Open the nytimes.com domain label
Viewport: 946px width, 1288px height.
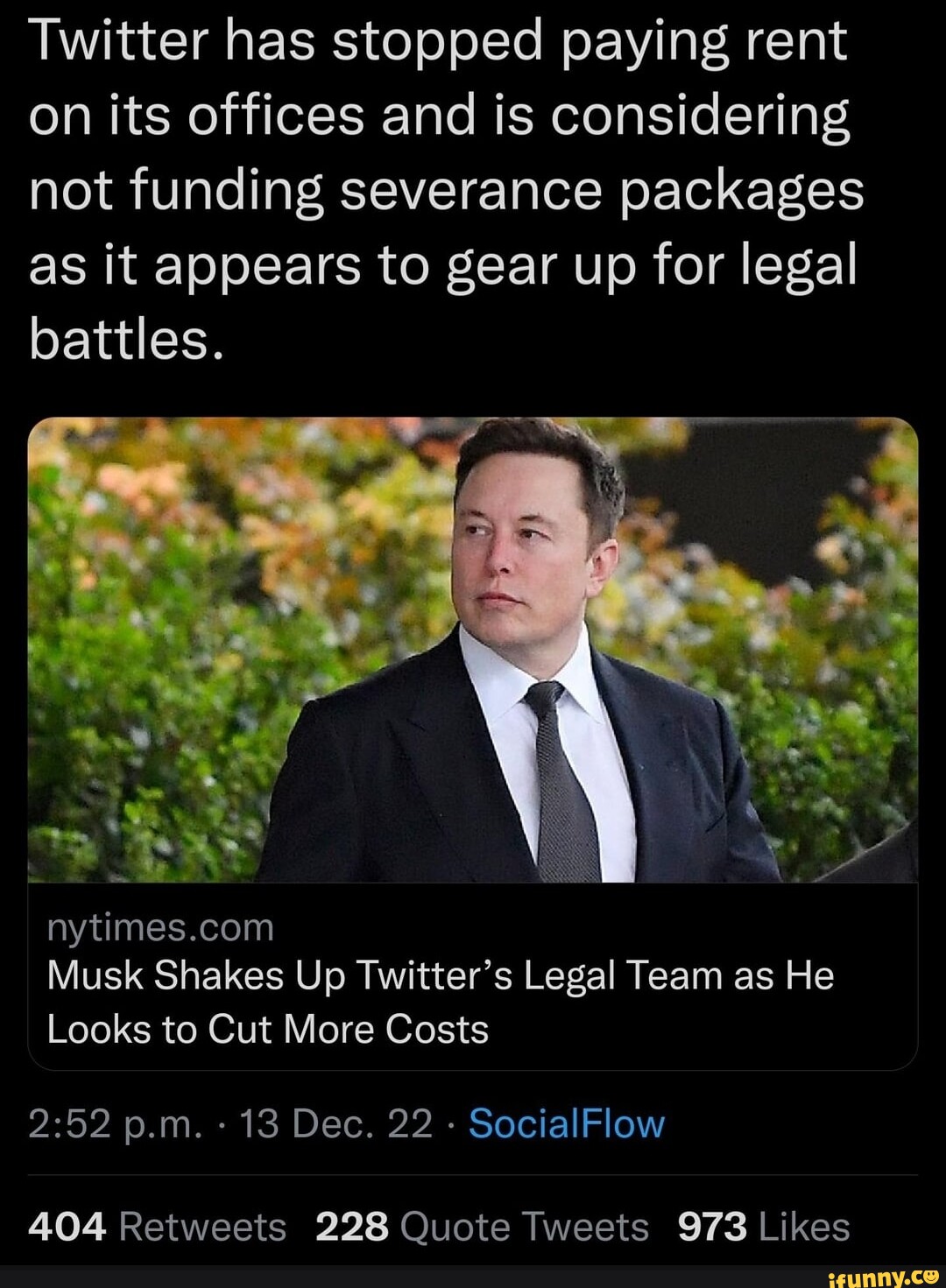[160, 927]
